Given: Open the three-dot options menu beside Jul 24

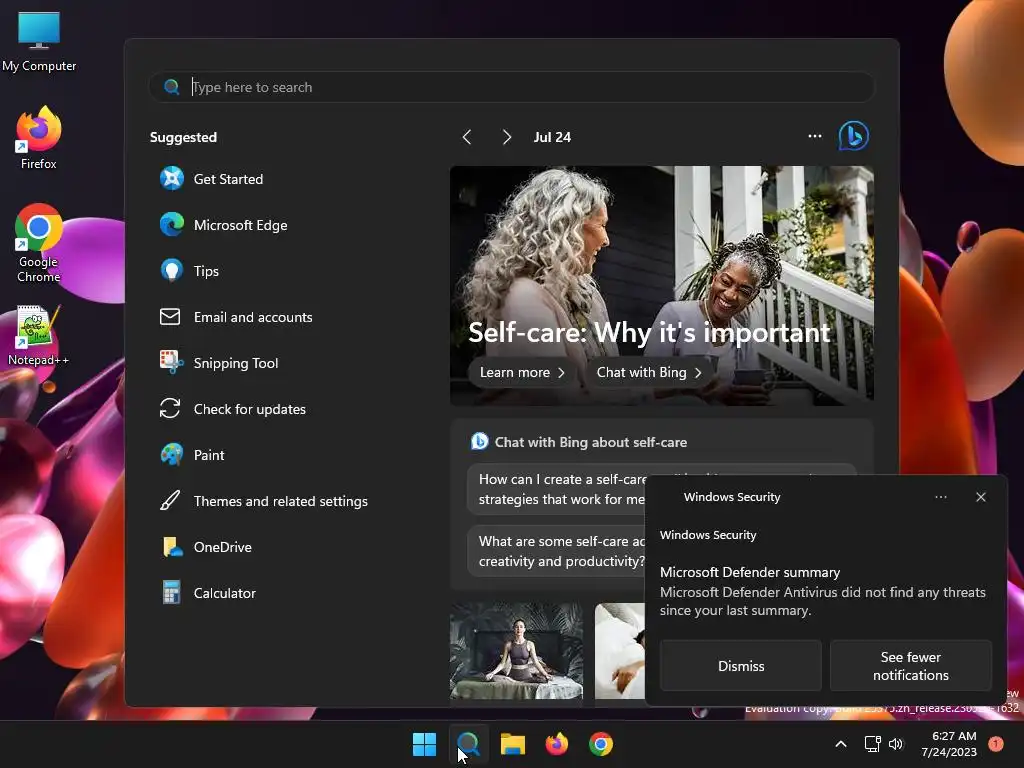Looking at the screenshot, I should (815, 136).
